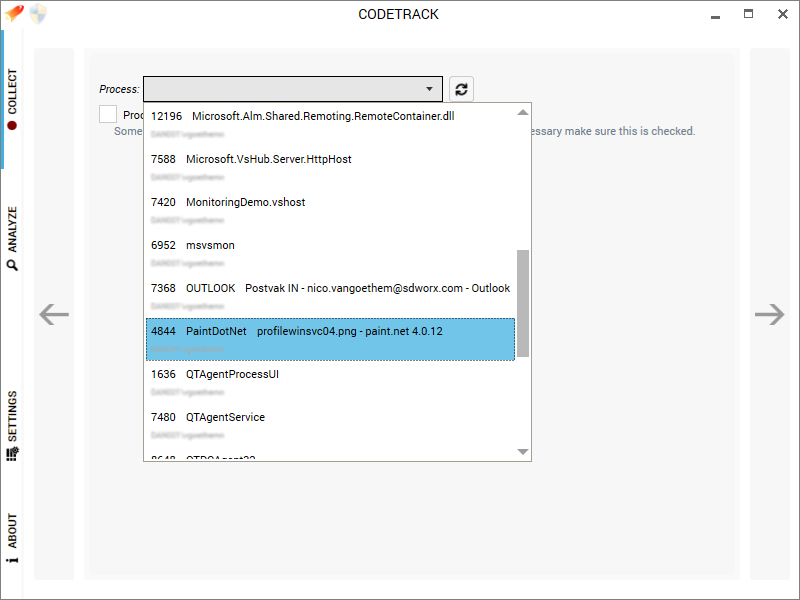Viewport: 800px width, 600px height.
Task: Collapse the Process dropdown using its arrow
Action: click(x=430, y=89)
